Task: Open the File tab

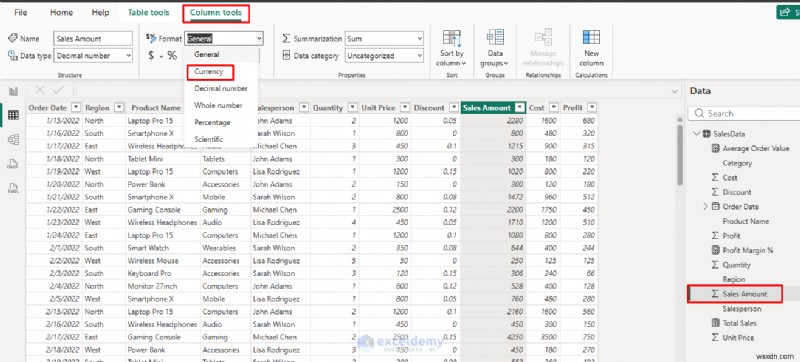Action: pyautogui.click(x=21, y=13)
